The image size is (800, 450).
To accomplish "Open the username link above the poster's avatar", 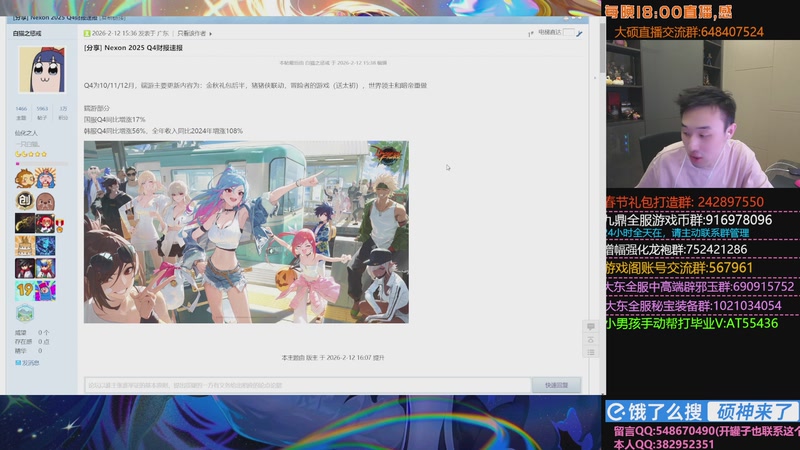I will 27,33.
